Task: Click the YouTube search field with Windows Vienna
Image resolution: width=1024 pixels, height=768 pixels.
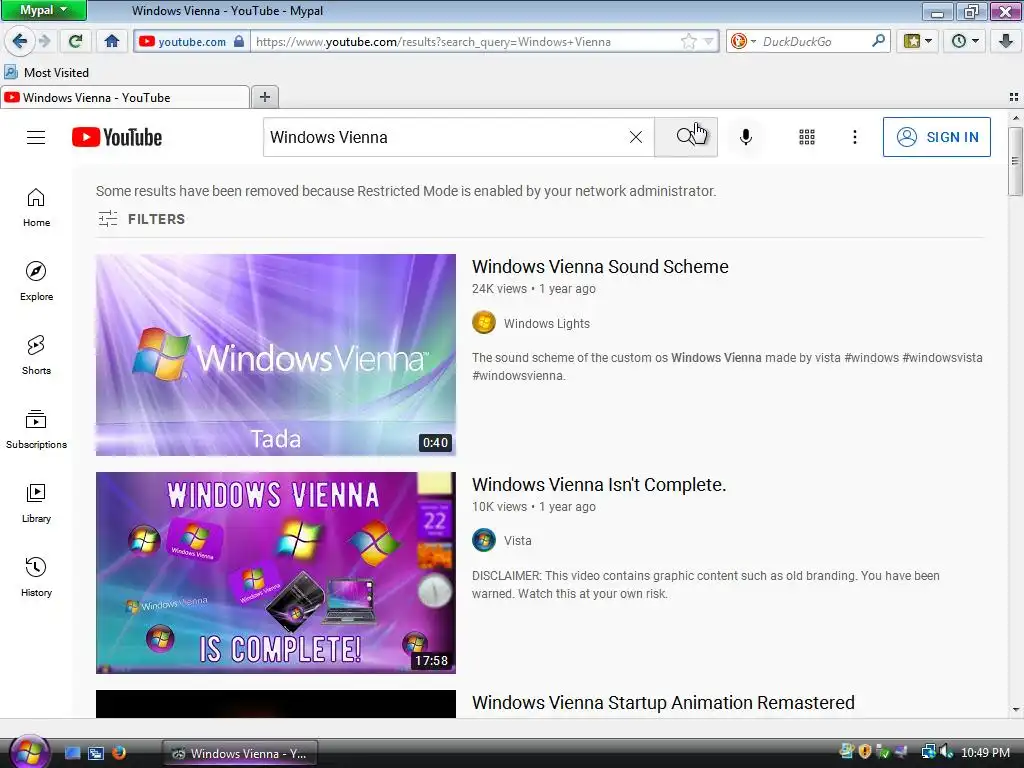Action: point(444,137)
